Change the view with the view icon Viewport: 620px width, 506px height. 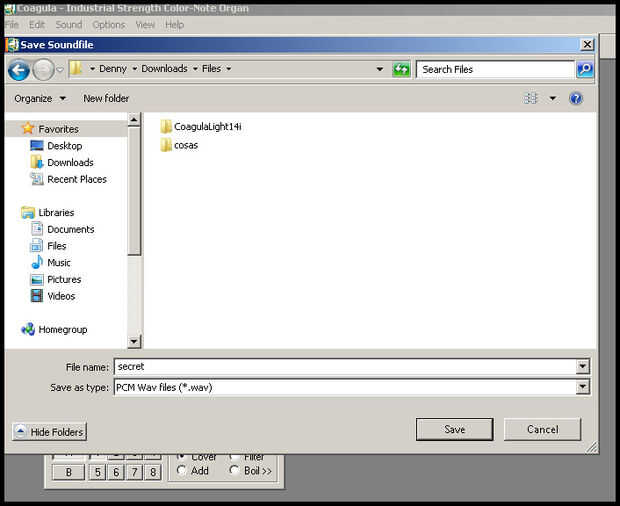pyautogui.click(x=530, y=98)
